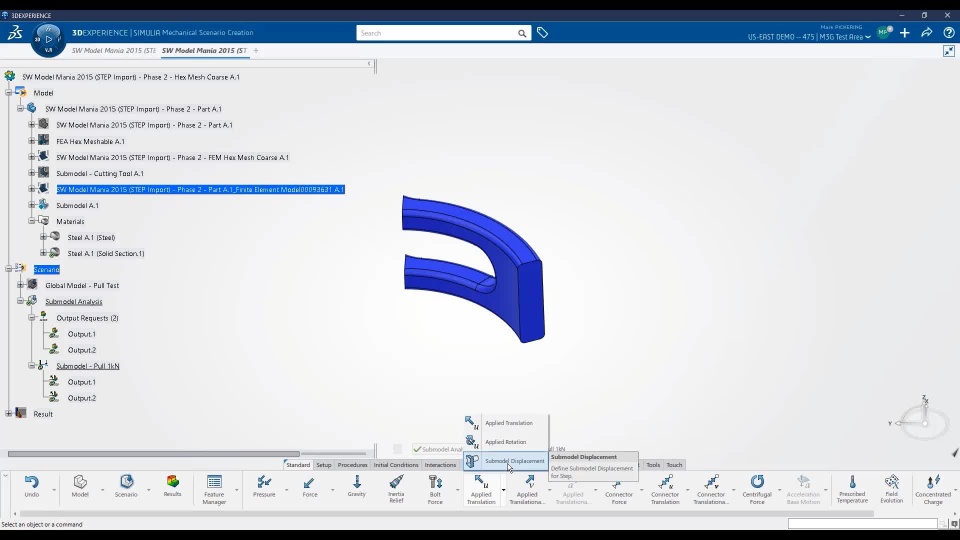
Task: Click the tree horizontal scrollbar
Action: pos(154,454)
